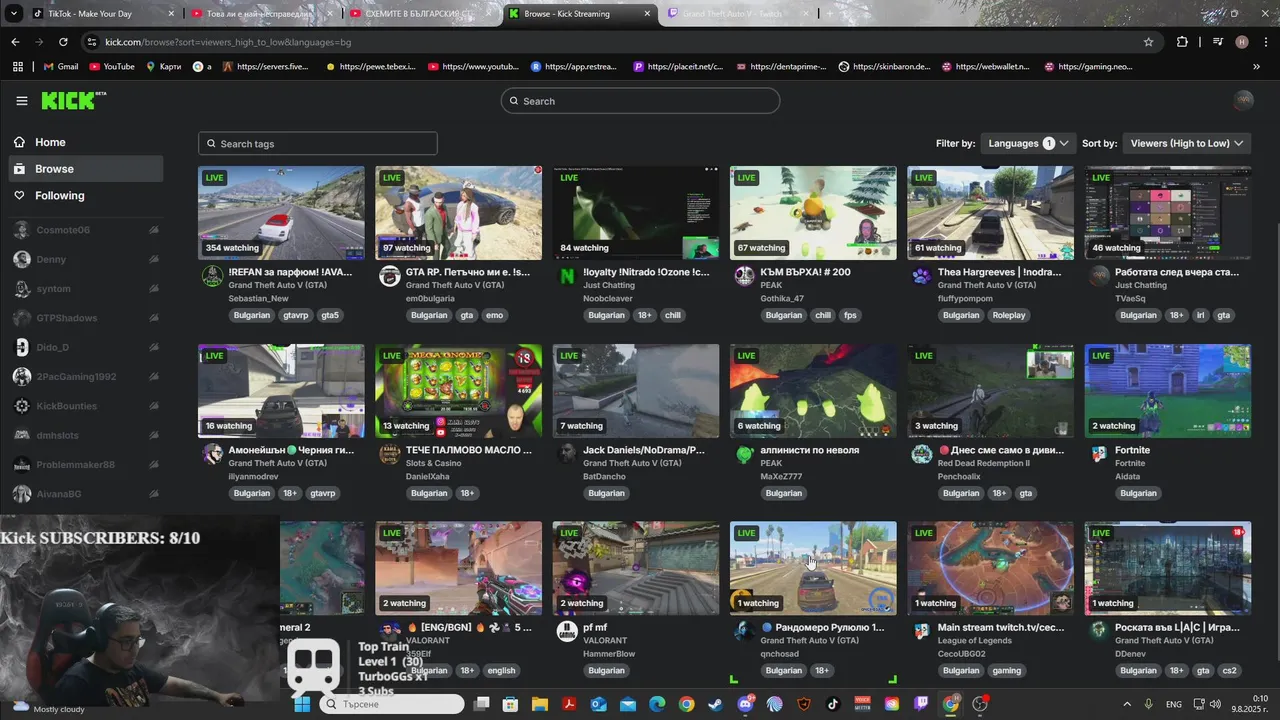This screenshot has height=720, width=1280.
Task: Click the main Search field
Action: coord(640,101)
